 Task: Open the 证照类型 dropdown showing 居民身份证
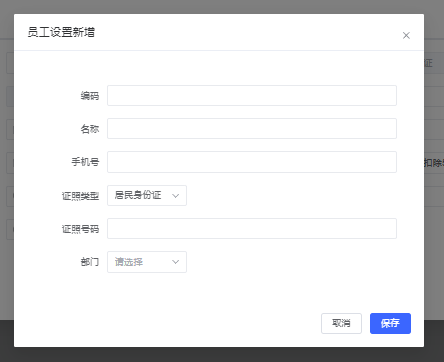coord(147,195)
